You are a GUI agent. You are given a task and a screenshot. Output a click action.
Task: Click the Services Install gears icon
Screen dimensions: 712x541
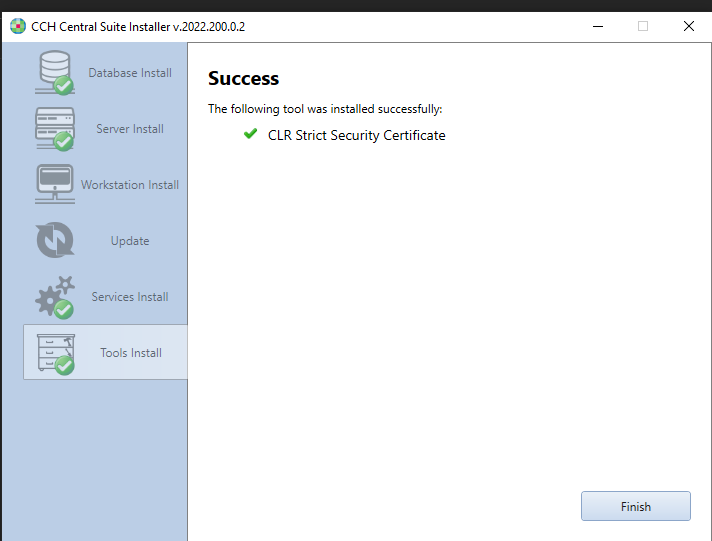[x=55, y=297]
